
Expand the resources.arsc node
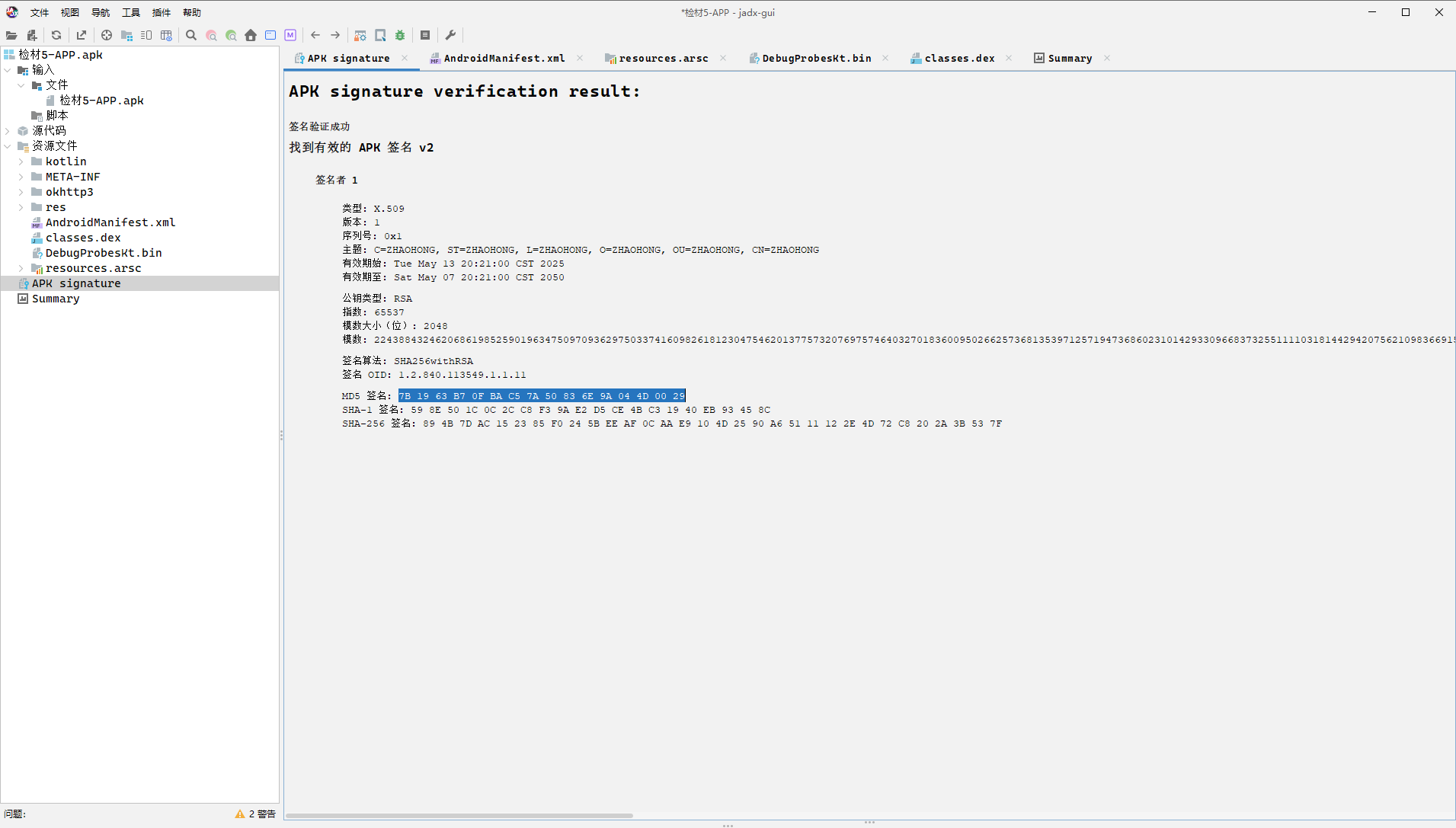[21, 268]
